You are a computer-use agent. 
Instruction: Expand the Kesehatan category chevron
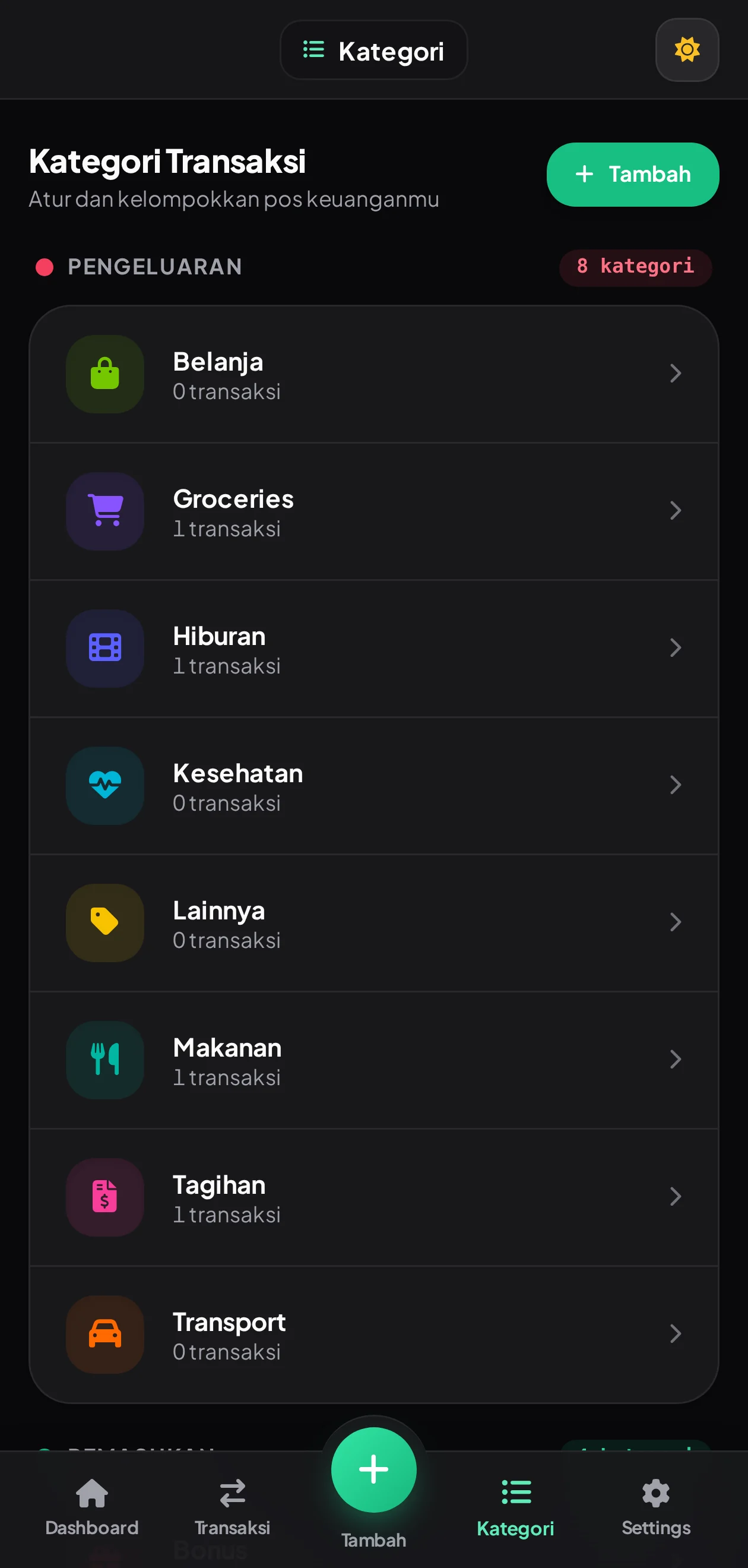point(675,785)
